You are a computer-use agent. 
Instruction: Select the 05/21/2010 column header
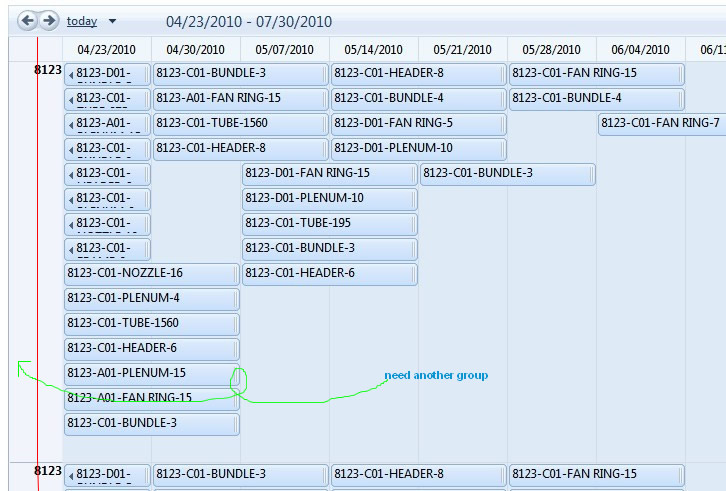(462, 50)
